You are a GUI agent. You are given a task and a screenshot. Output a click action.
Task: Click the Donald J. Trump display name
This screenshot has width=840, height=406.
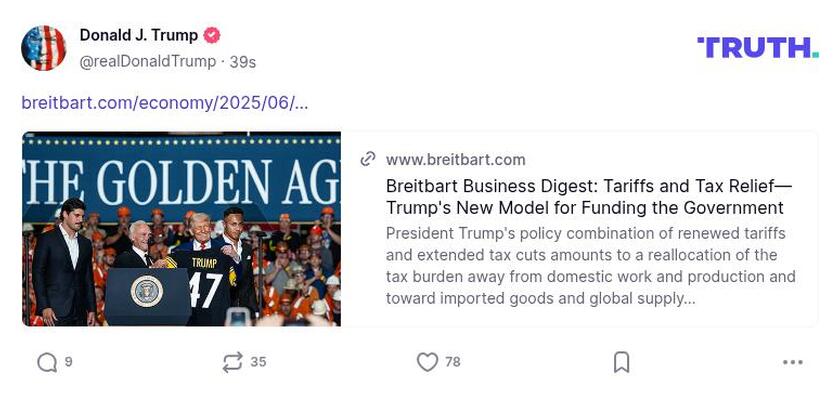point(139,36)
